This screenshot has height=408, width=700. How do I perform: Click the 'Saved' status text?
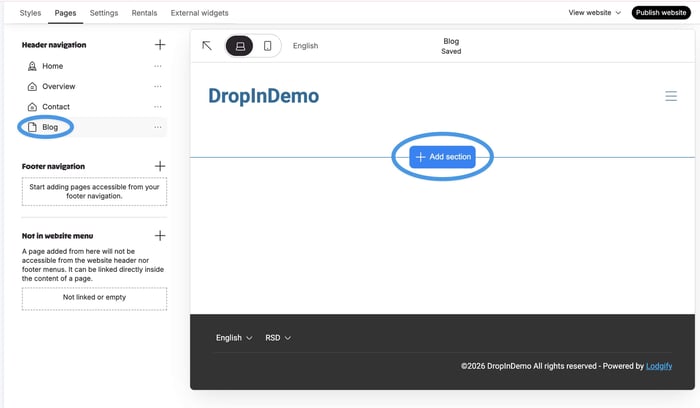[451, 51]
